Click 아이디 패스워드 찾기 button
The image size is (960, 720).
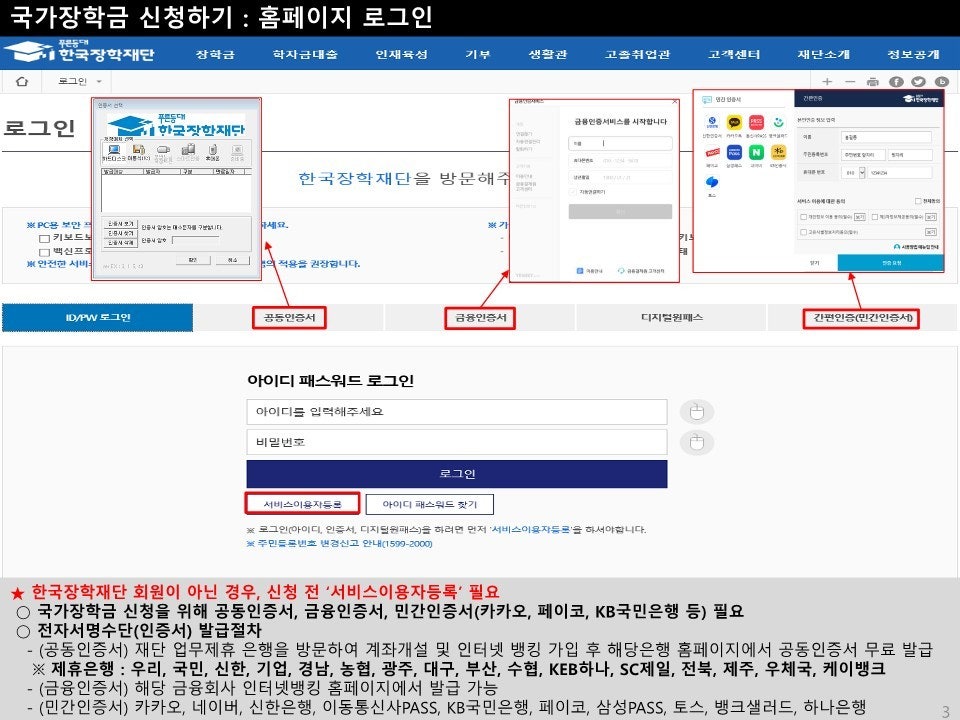tap(429, 504)
